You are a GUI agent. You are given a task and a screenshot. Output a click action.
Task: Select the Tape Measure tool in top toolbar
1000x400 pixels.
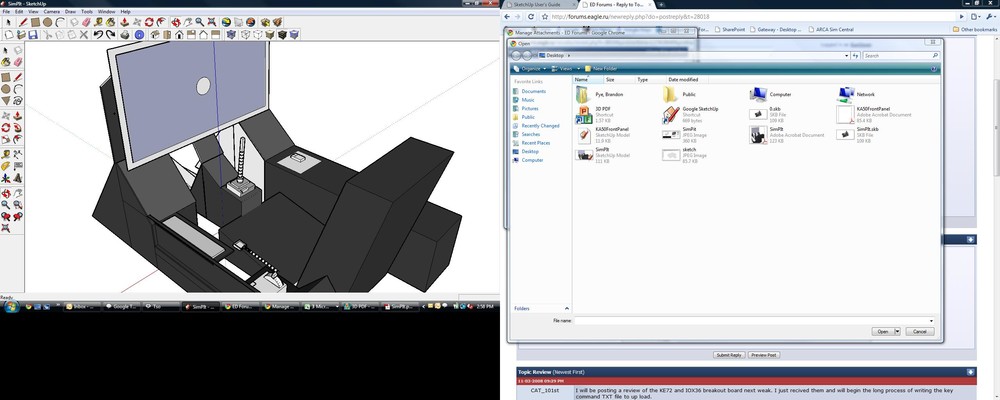coord(98,22)
